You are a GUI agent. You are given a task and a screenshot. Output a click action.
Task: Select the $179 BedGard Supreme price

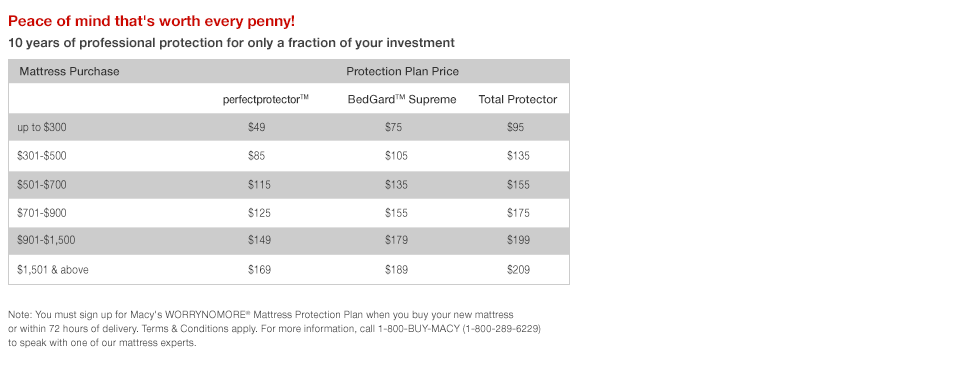pos(396,240)
